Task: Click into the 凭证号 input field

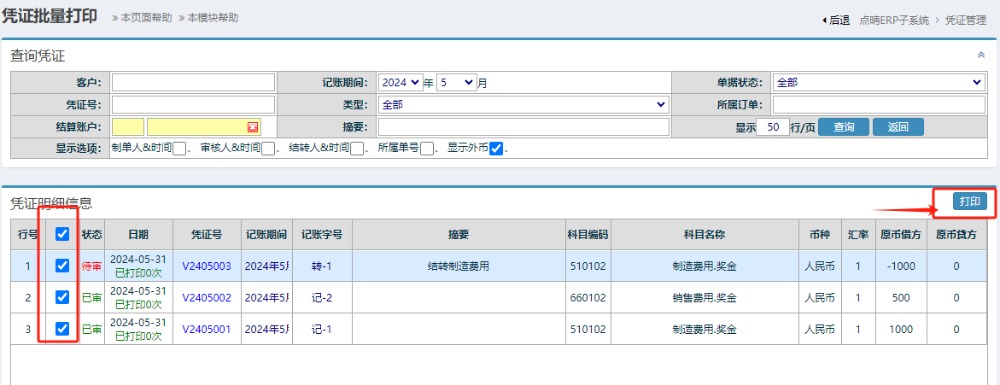Action: click(x=193, y=105)
